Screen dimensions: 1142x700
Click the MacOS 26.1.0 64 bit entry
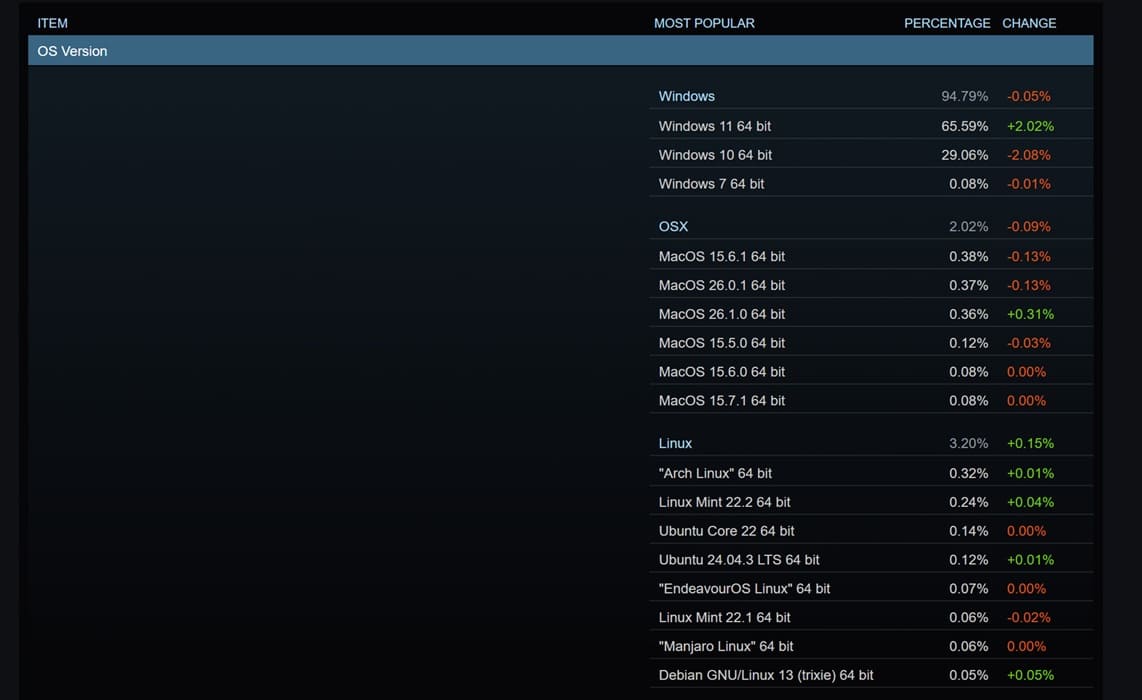tap(721, 314)
